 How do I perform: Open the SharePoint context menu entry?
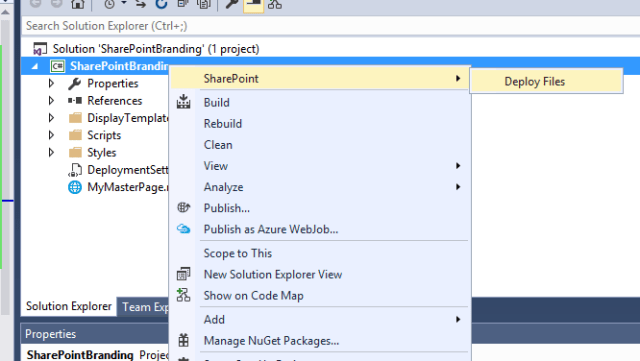(x=320, y=78)
